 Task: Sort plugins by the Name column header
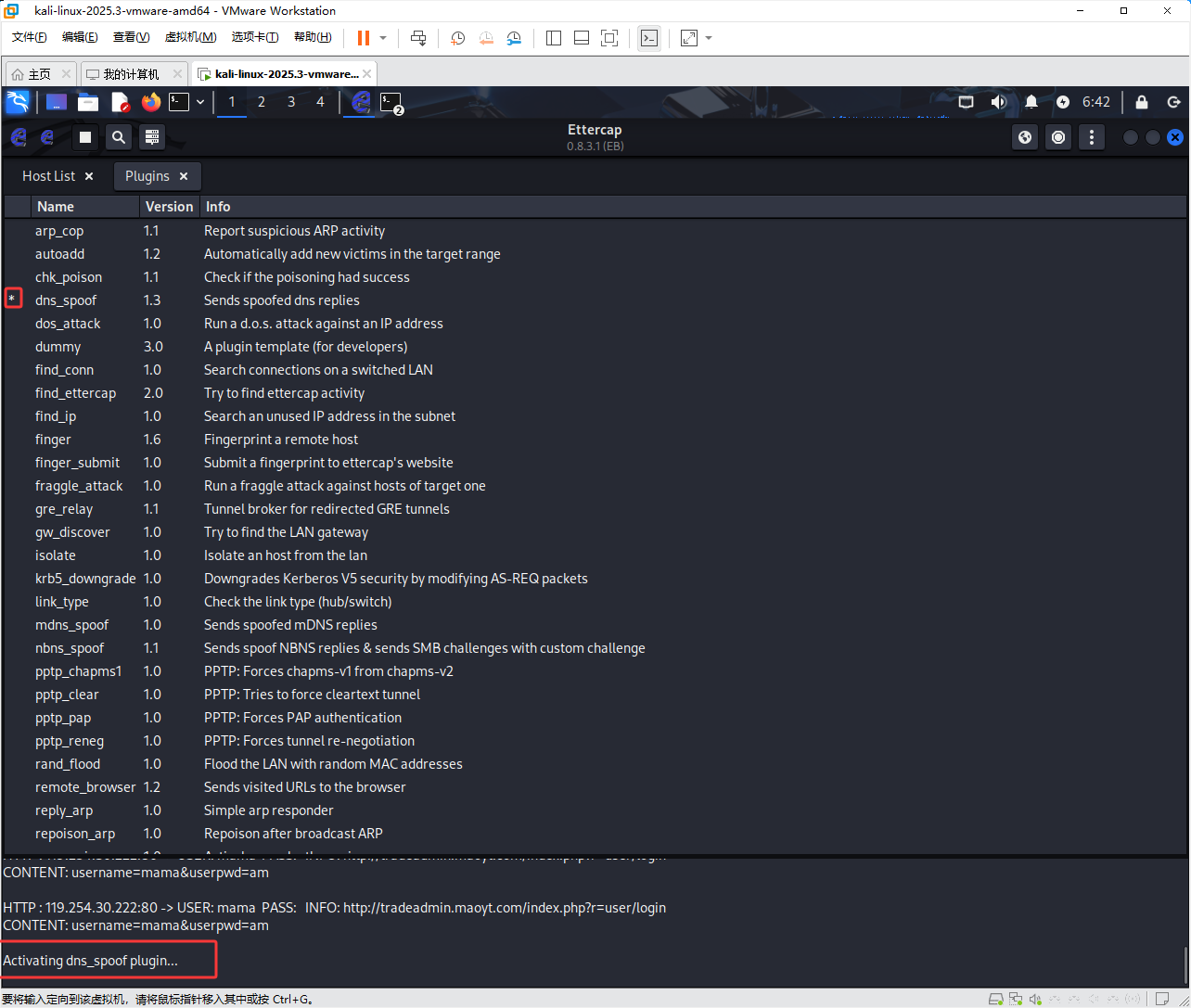(x=85, y=207)
